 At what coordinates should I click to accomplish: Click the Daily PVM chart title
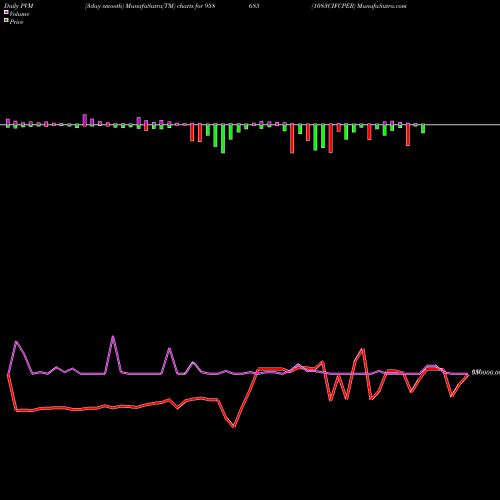[19, 6]
